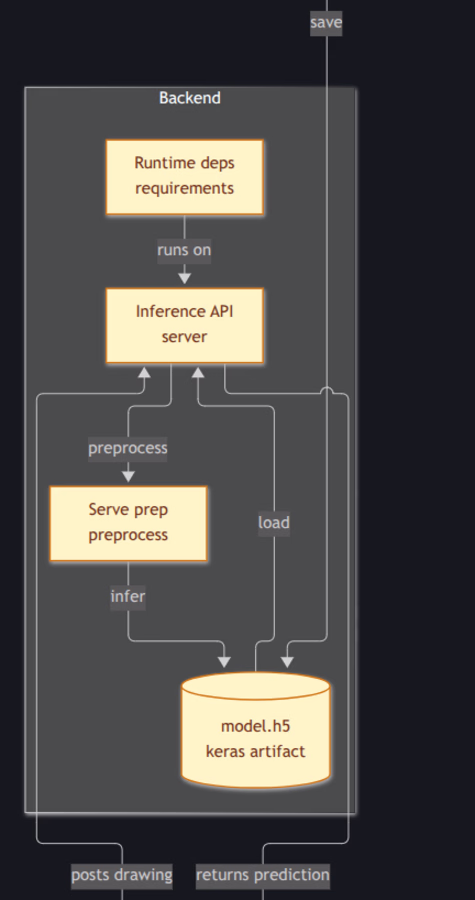Click the 'posts drawing' edge label
The image size is (475, 900).
pyautogui.click(x=122, y=875)
